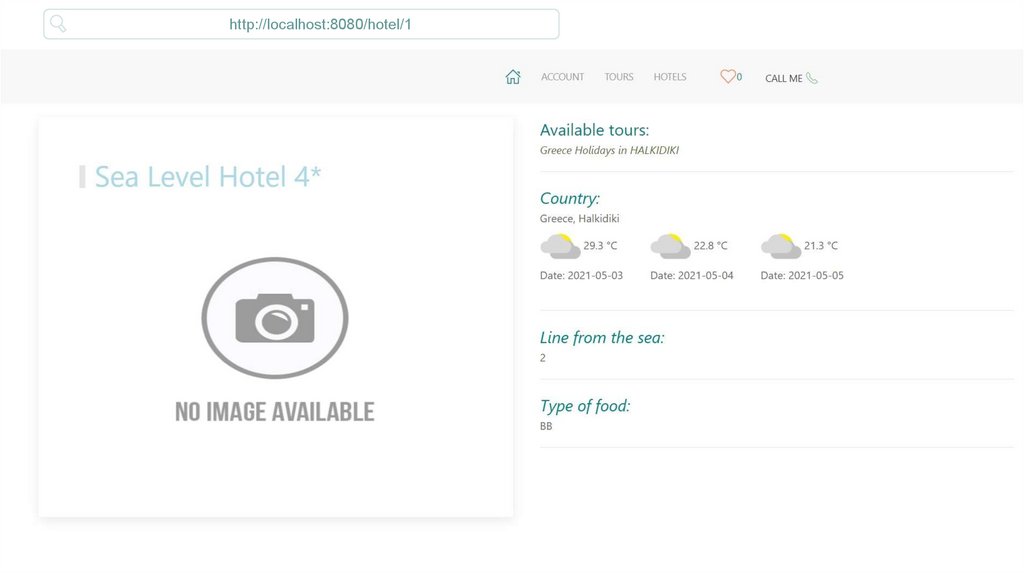Click the CALL ME button
Viewport: 1024px width, 574px height.
coord(791,78)
